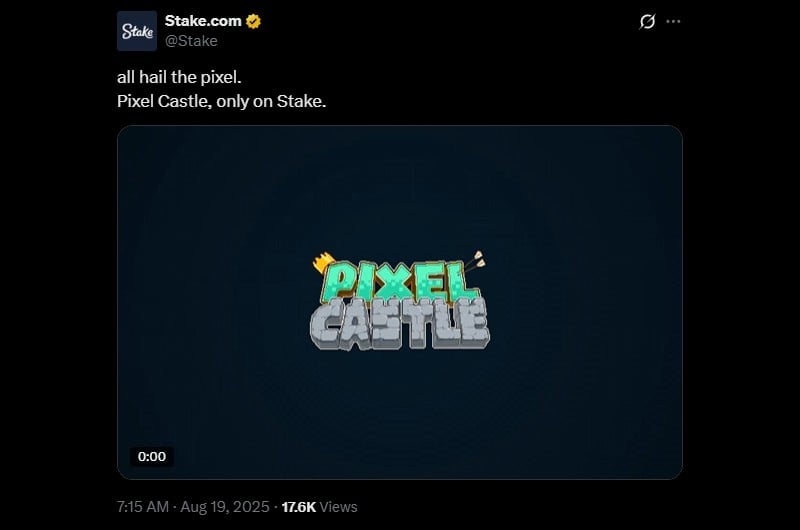
Task: Click 'Pixel Castle, only on Stake.' line
Action: point(221,102)
